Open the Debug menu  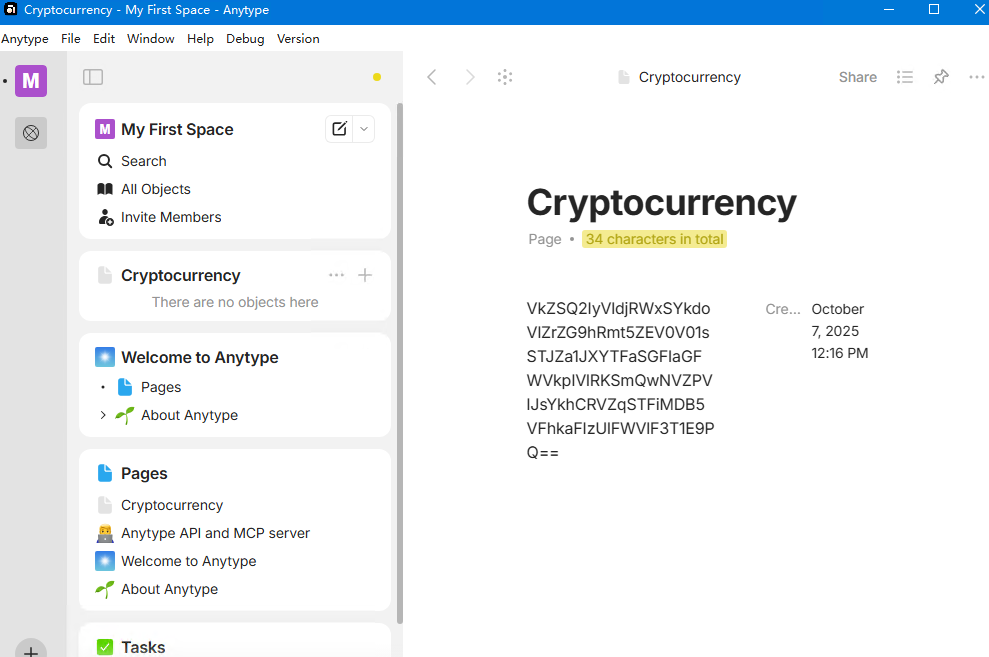245,38
